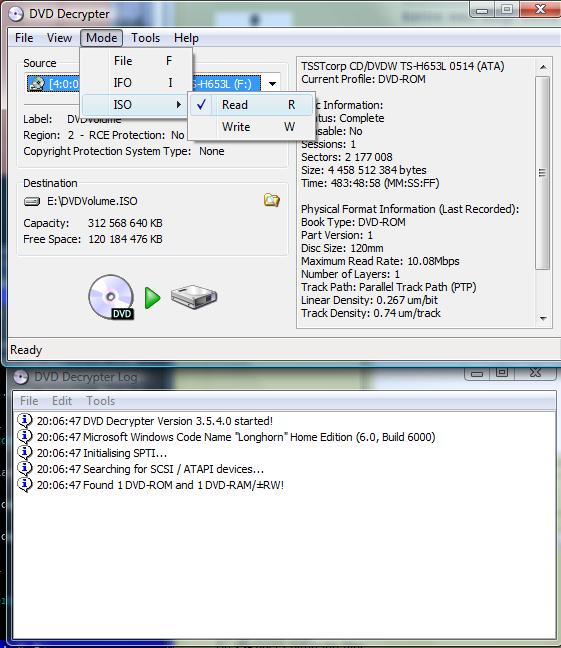Image resolution: width=561 pixels, height=648 pixels.
Task: Close the DVD Decrypter Log window
Action: [x=535, y=373]
